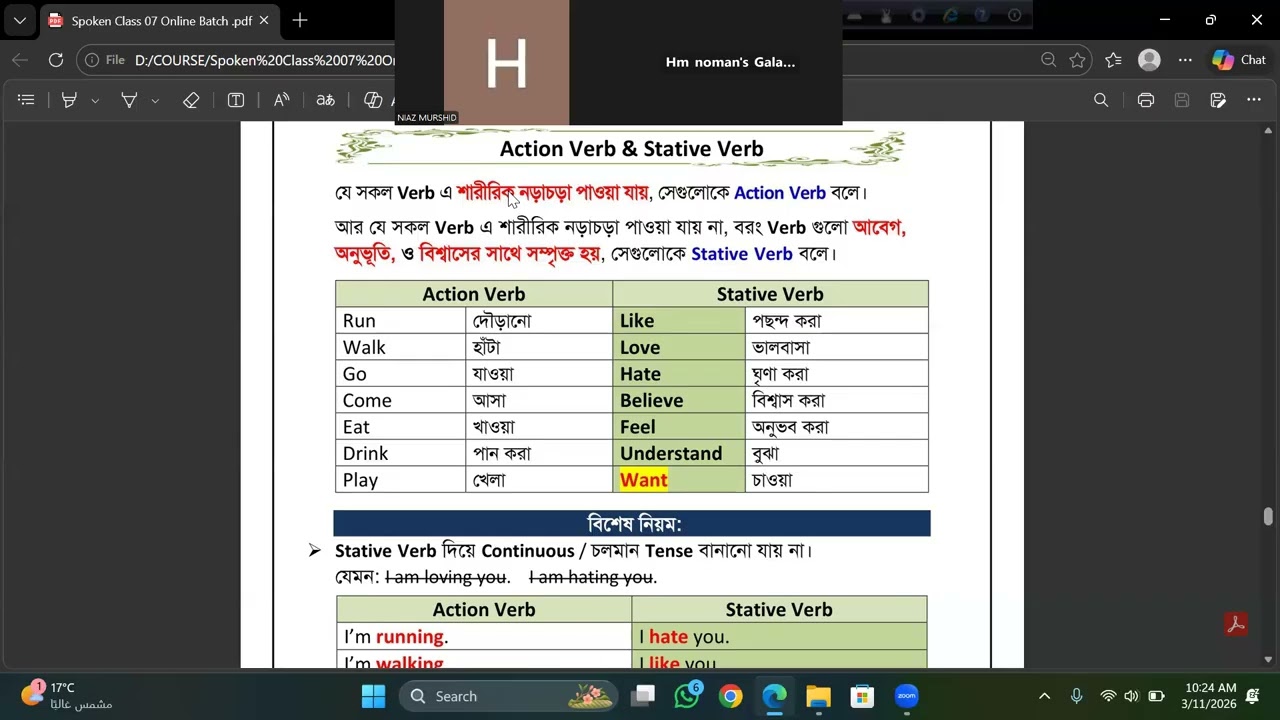Click the "Come" table cell
The height and width of the screenshot is (720, 1280).
click(400, 400)
